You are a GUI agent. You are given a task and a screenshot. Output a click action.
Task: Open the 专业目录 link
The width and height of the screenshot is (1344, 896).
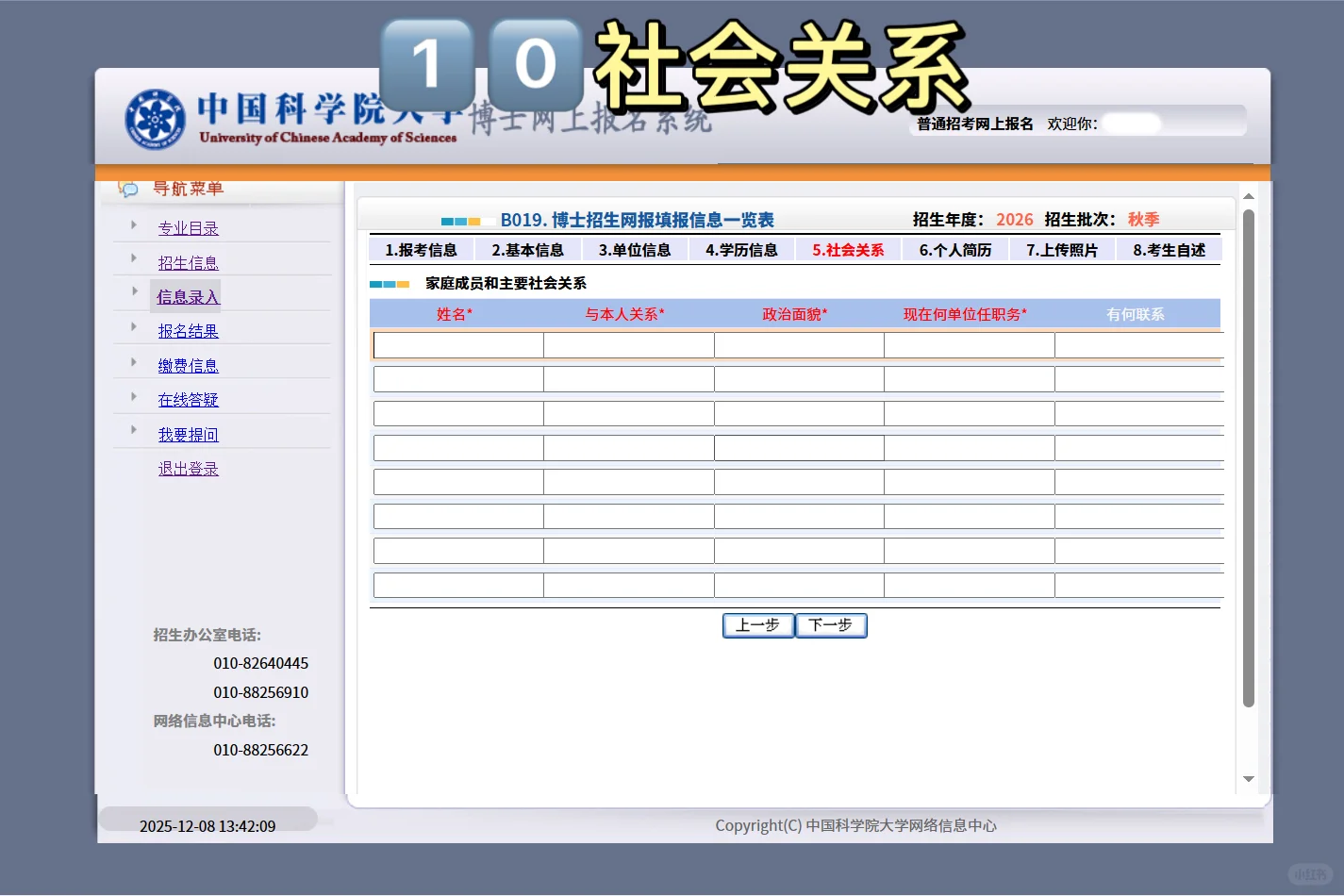point(189,228)
